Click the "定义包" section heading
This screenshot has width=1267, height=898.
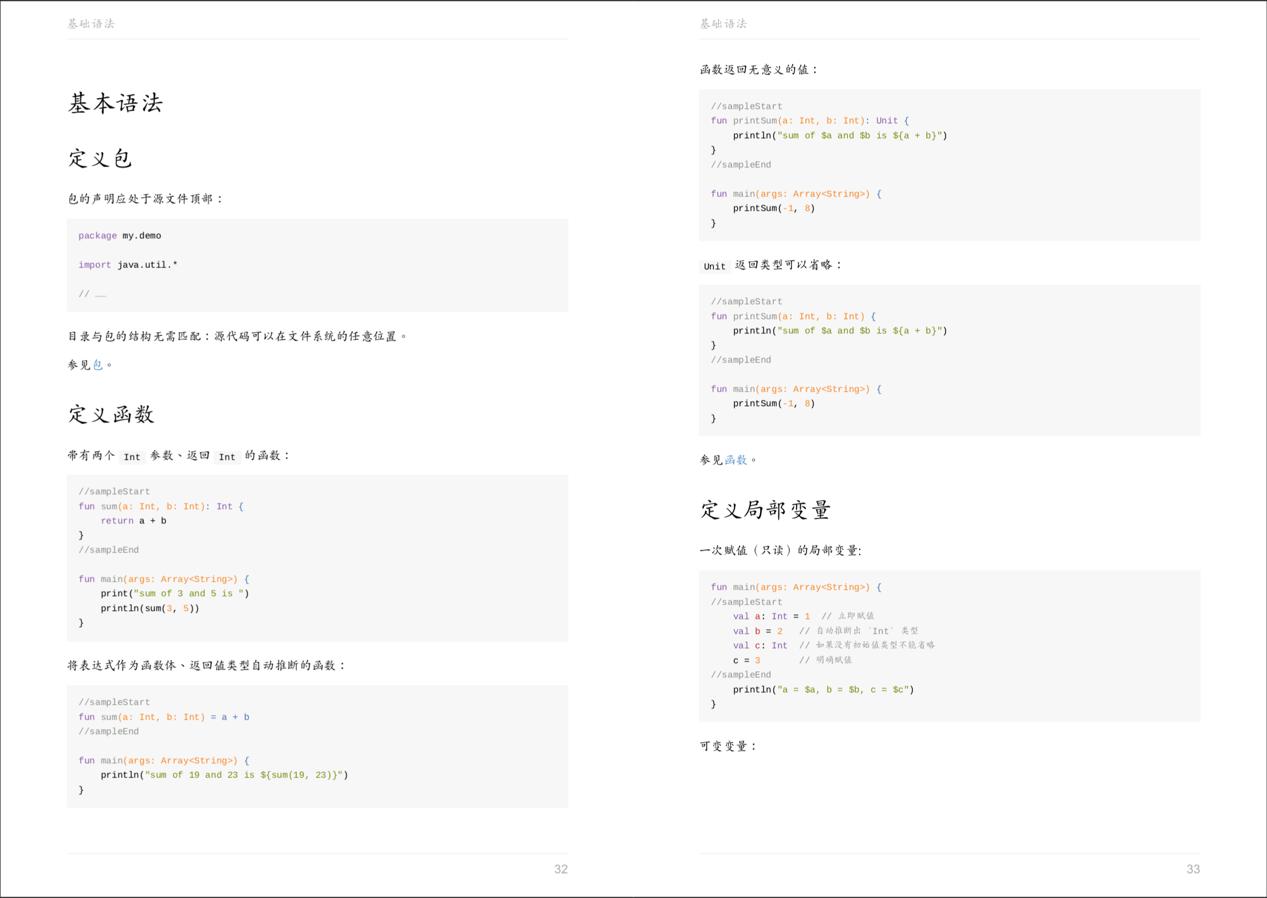coord(102,157)
